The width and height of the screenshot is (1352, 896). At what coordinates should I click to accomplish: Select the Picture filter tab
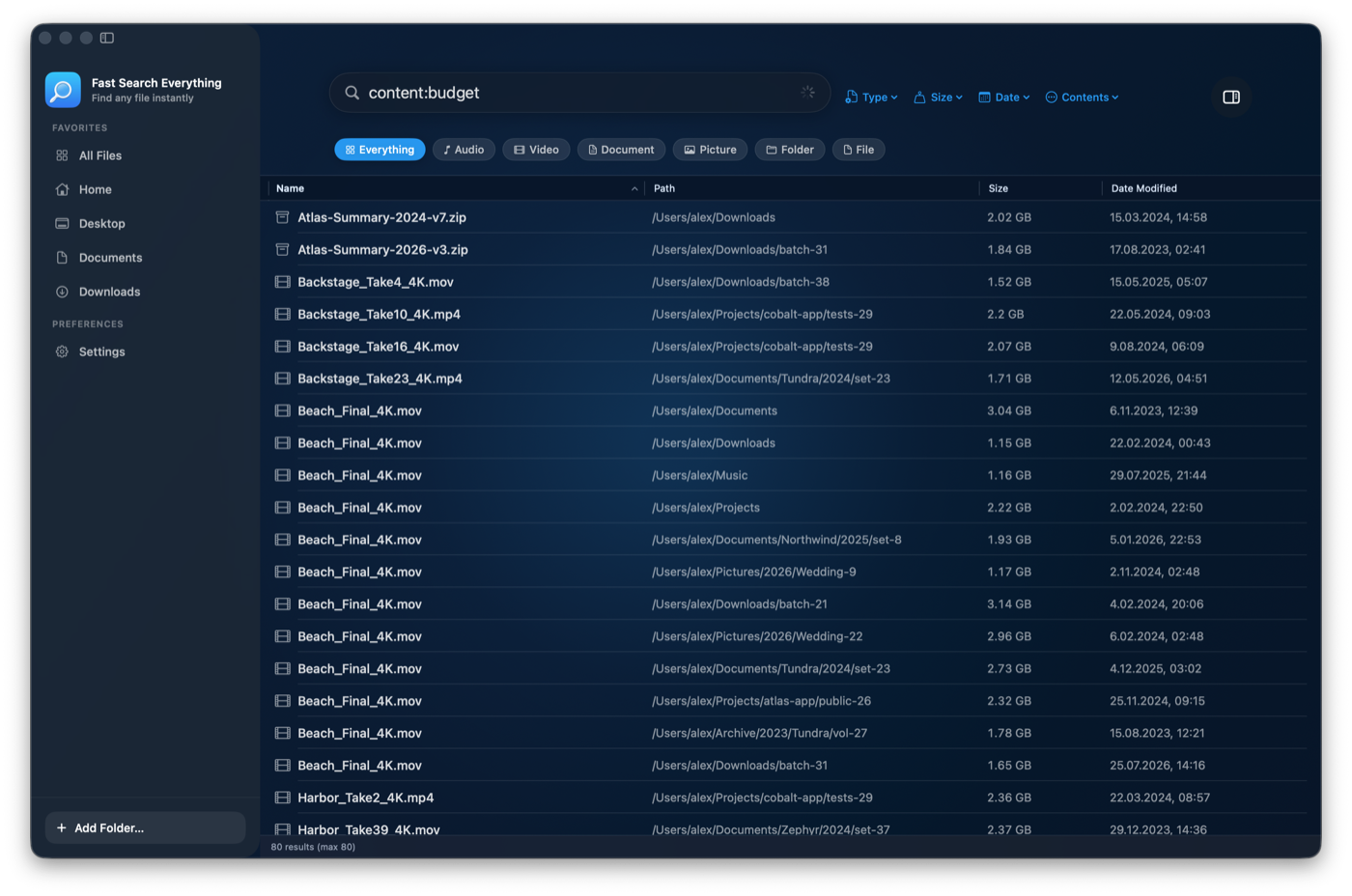point(710,150)
